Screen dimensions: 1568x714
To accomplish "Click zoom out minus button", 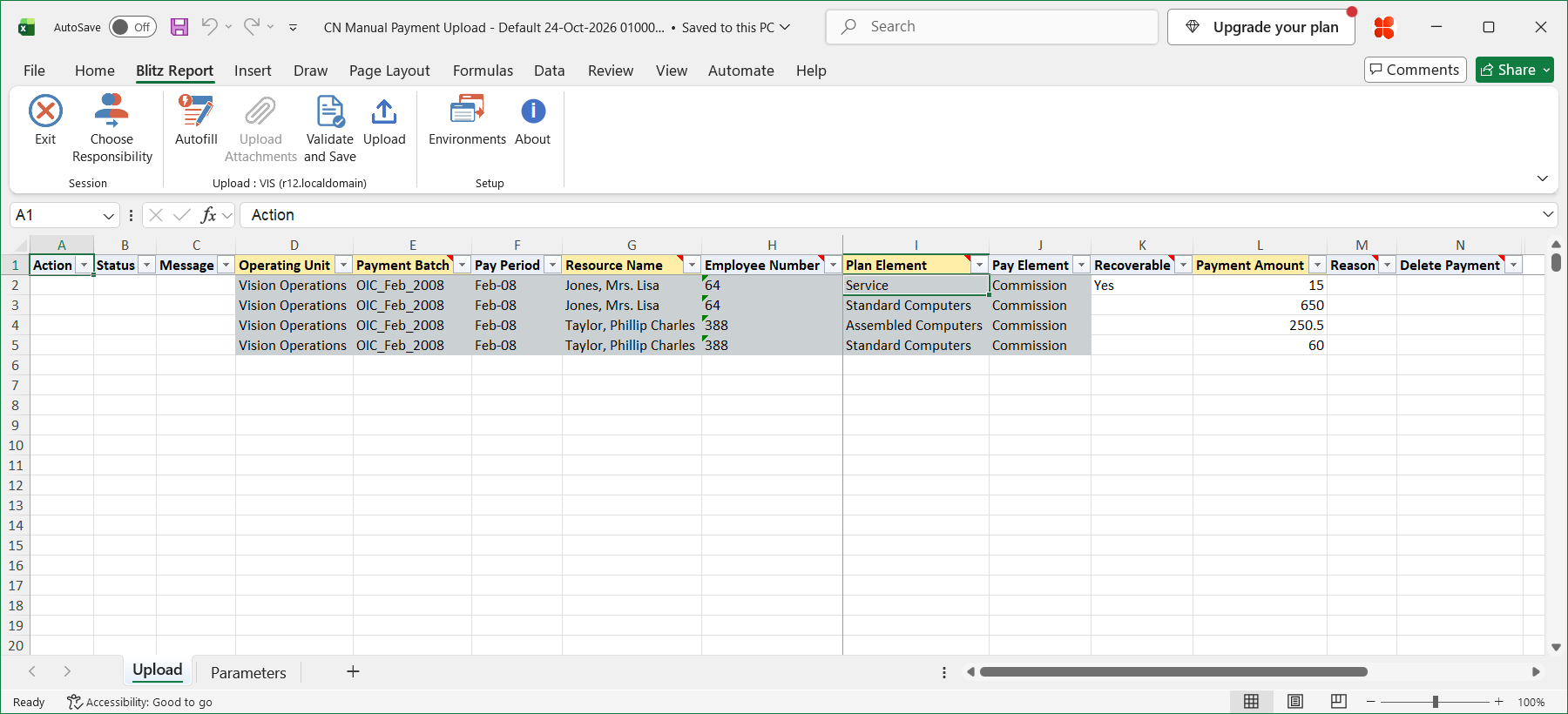I will pos(1370,702).
